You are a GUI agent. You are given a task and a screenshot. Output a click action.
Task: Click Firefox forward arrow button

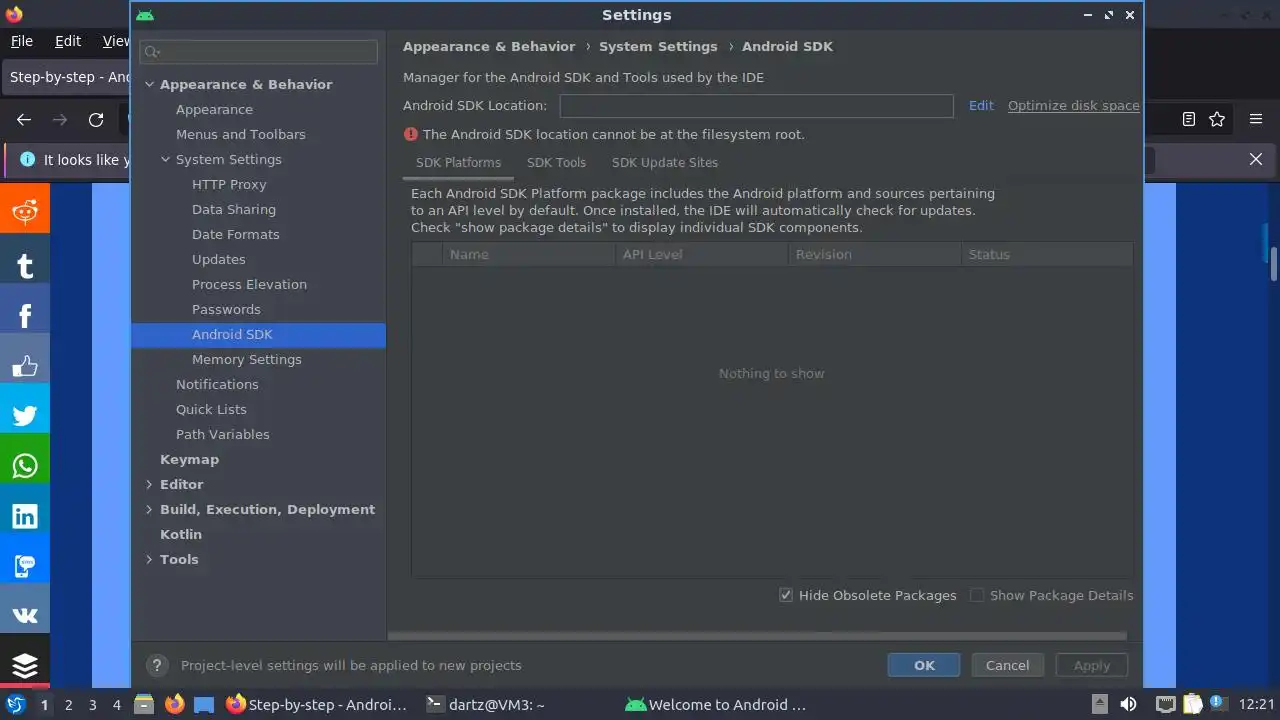(x=60, y=119)
